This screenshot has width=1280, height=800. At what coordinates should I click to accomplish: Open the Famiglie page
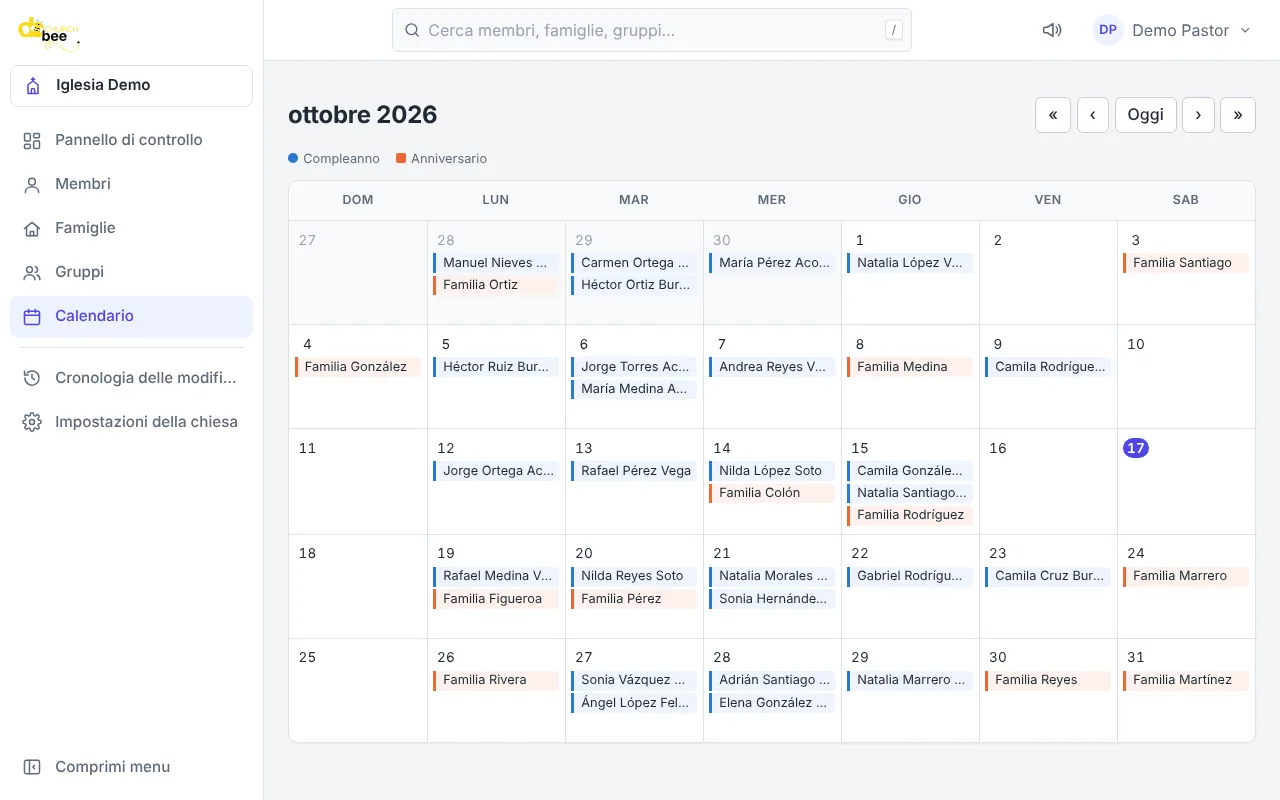pos(131,228)
